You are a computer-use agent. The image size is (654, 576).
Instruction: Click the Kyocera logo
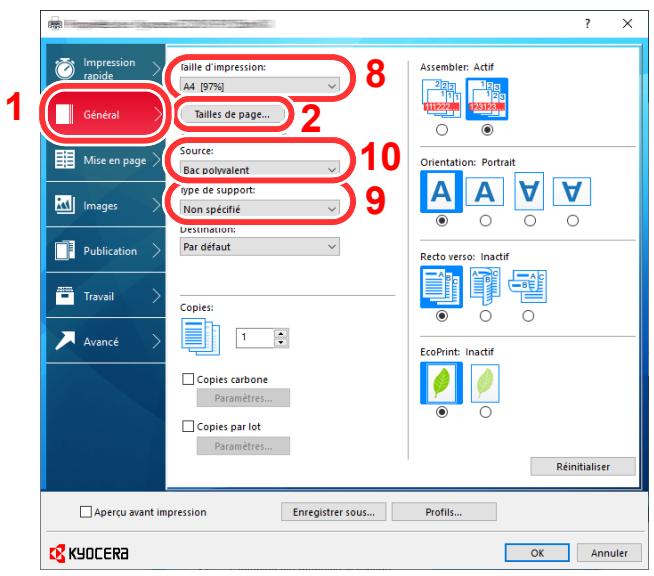click(89, 553)
